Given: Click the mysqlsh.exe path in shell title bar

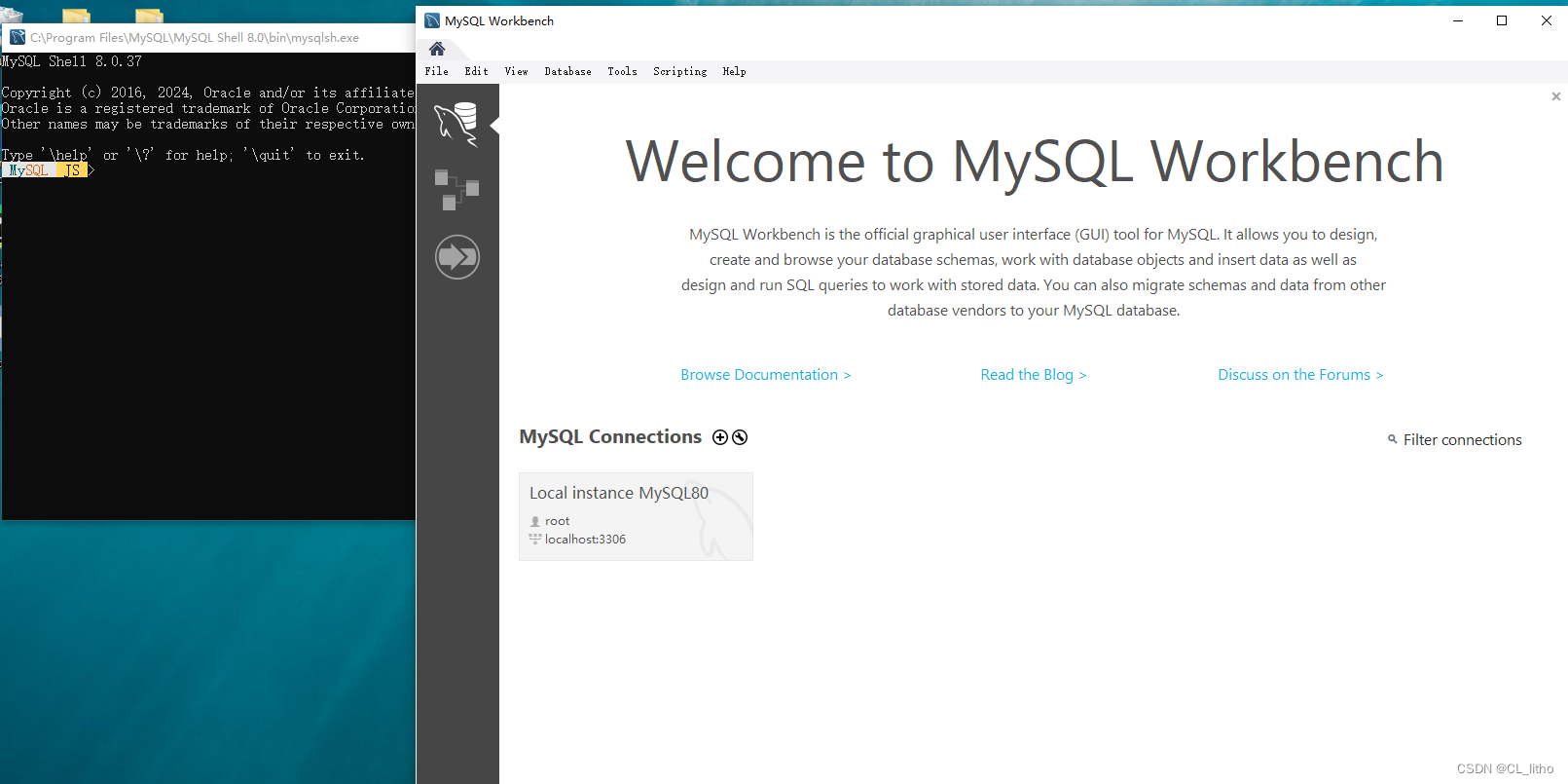Looking at the screenshot, I should coord(195,38).
